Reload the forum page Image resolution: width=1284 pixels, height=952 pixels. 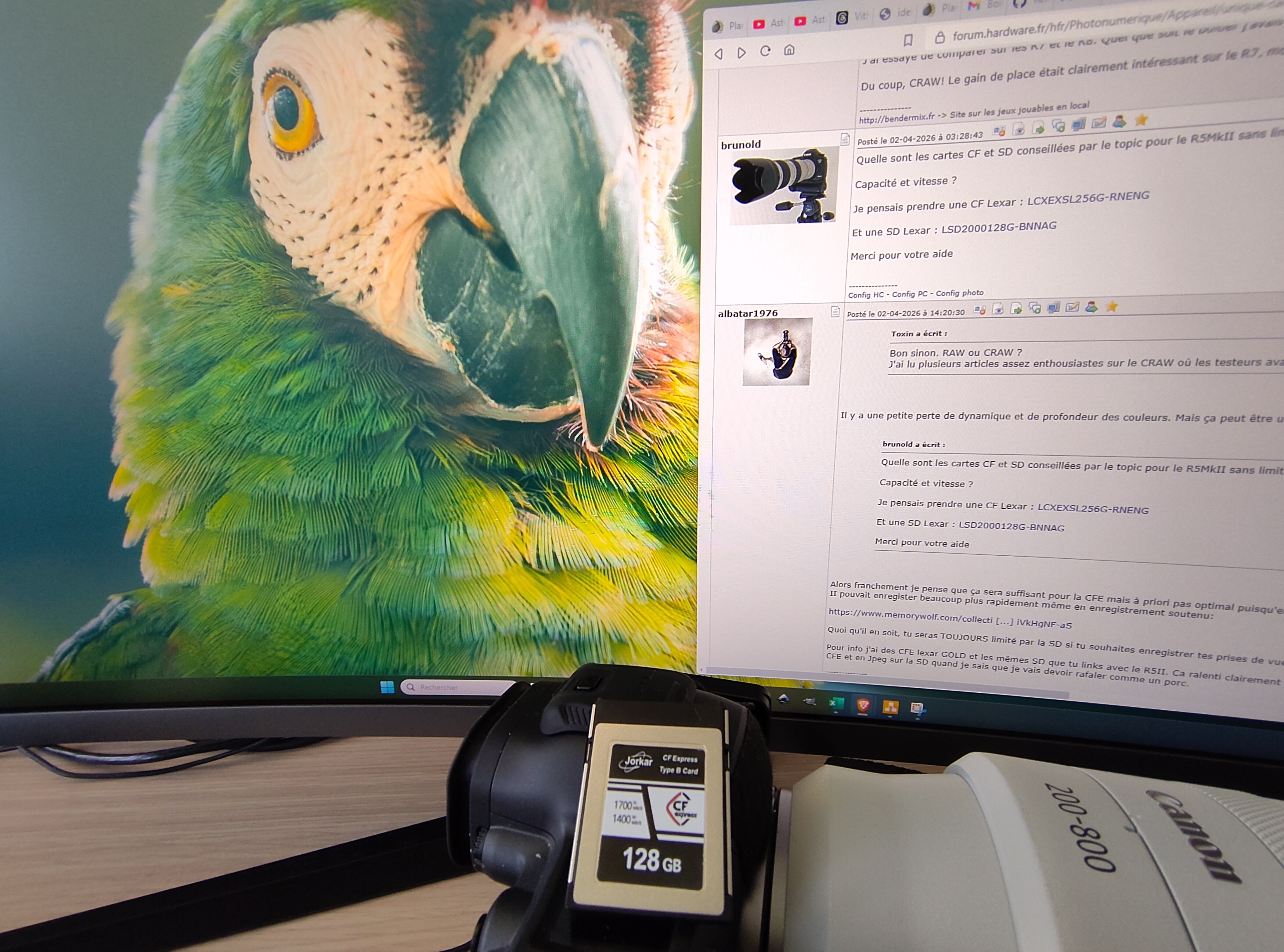765,51
